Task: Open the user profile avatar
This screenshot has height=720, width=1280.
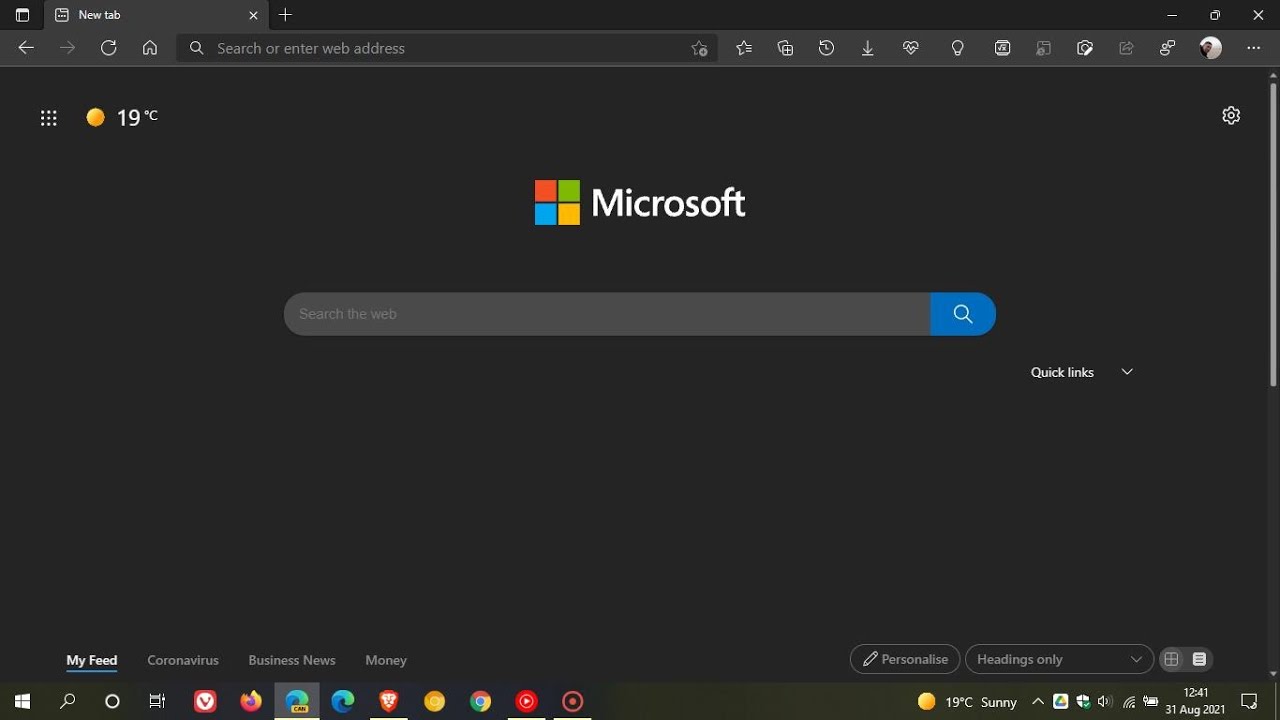Action: pos(1211,48)
